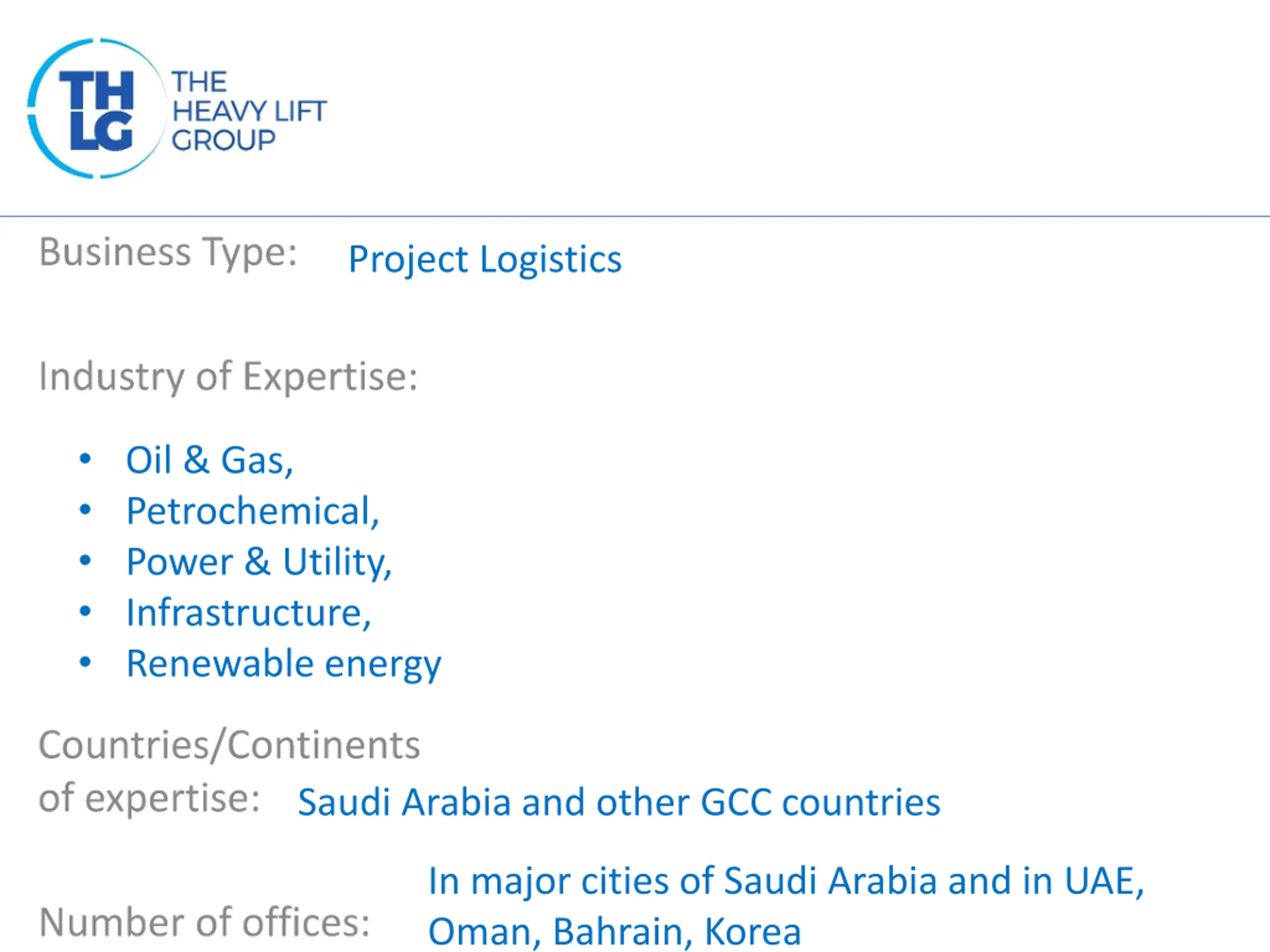Screen dimensions: 1270x952
Task: Click the bullet beside Oil & Gas
Action: pyautogui.click(x=85, y=459)
